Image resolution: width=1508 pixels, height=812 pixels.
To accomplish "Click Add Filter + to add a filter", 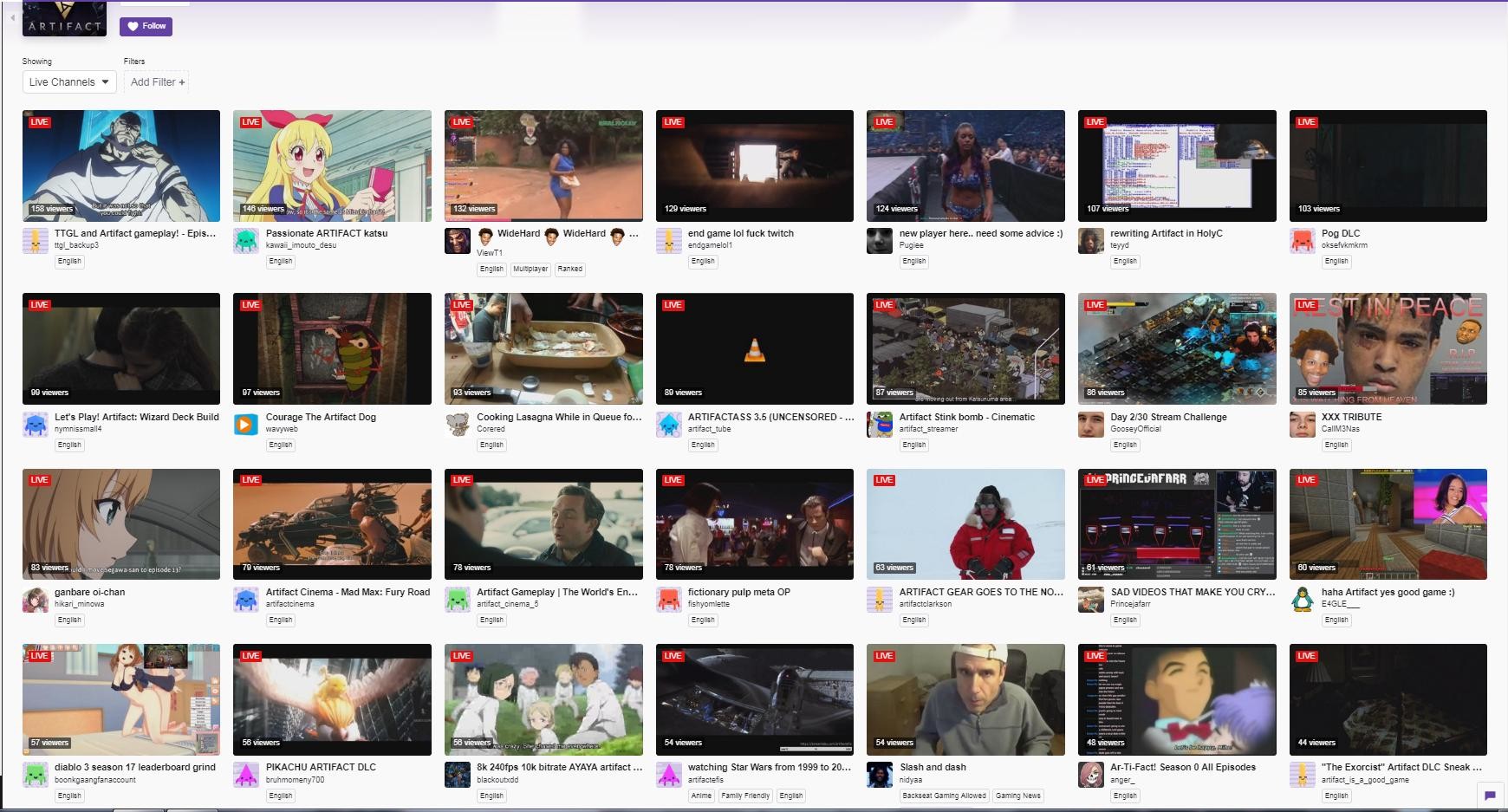I will tap(157, 82).
